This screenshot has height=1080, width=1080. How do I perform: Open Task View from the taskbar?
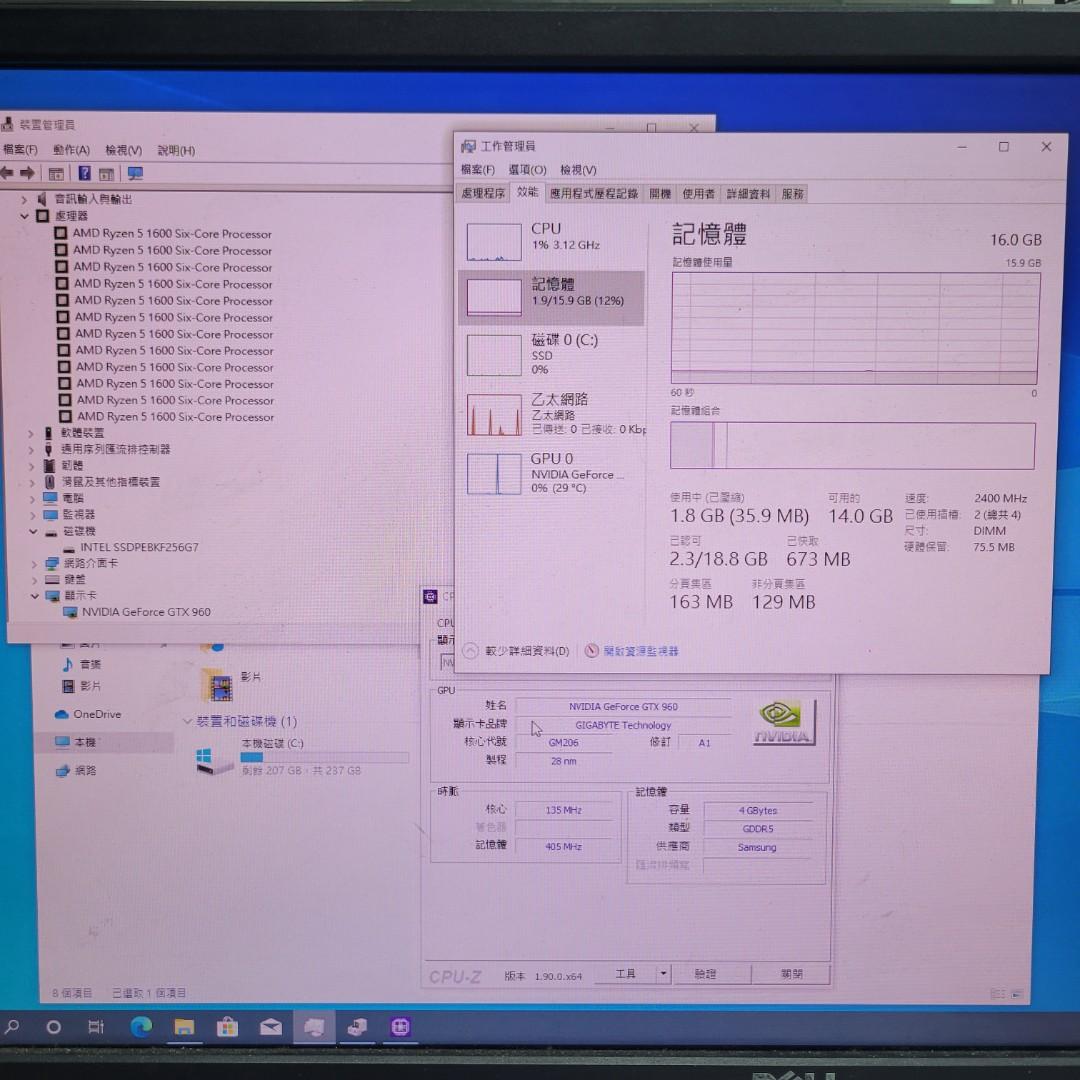96,1028
